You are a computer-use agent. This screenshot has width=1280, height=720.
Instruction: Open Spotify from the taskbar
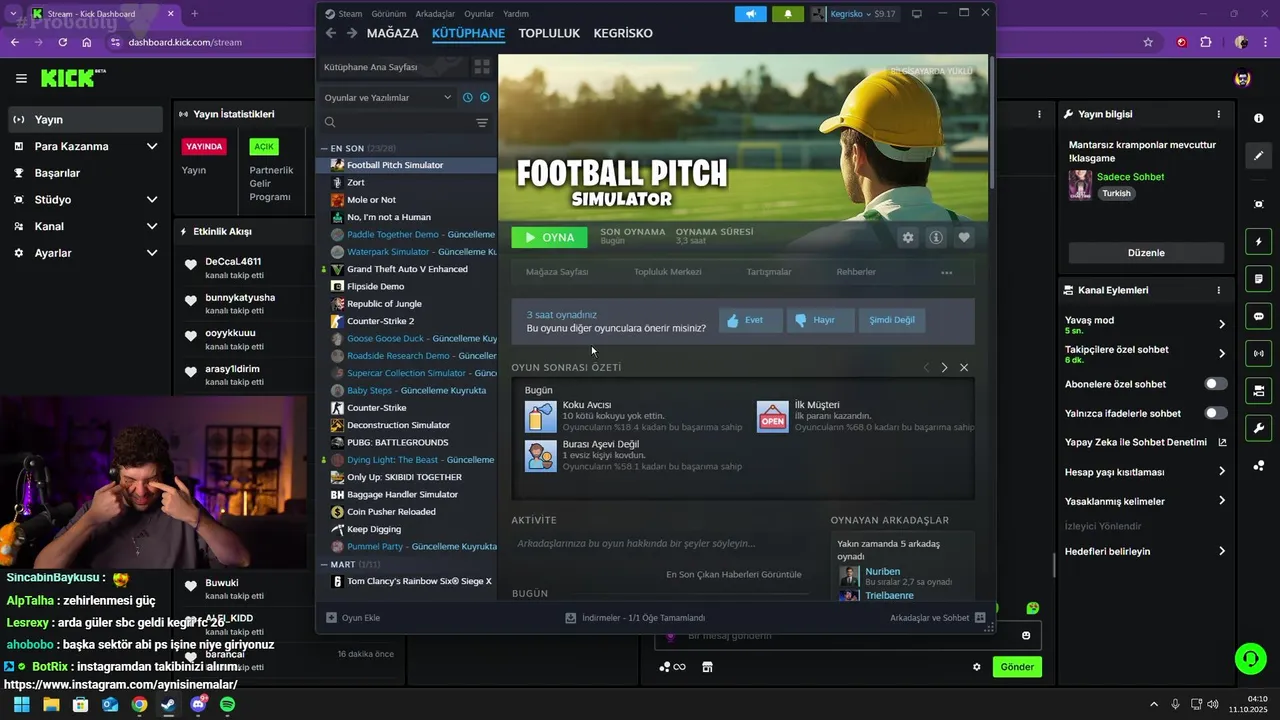pos(227,704)
